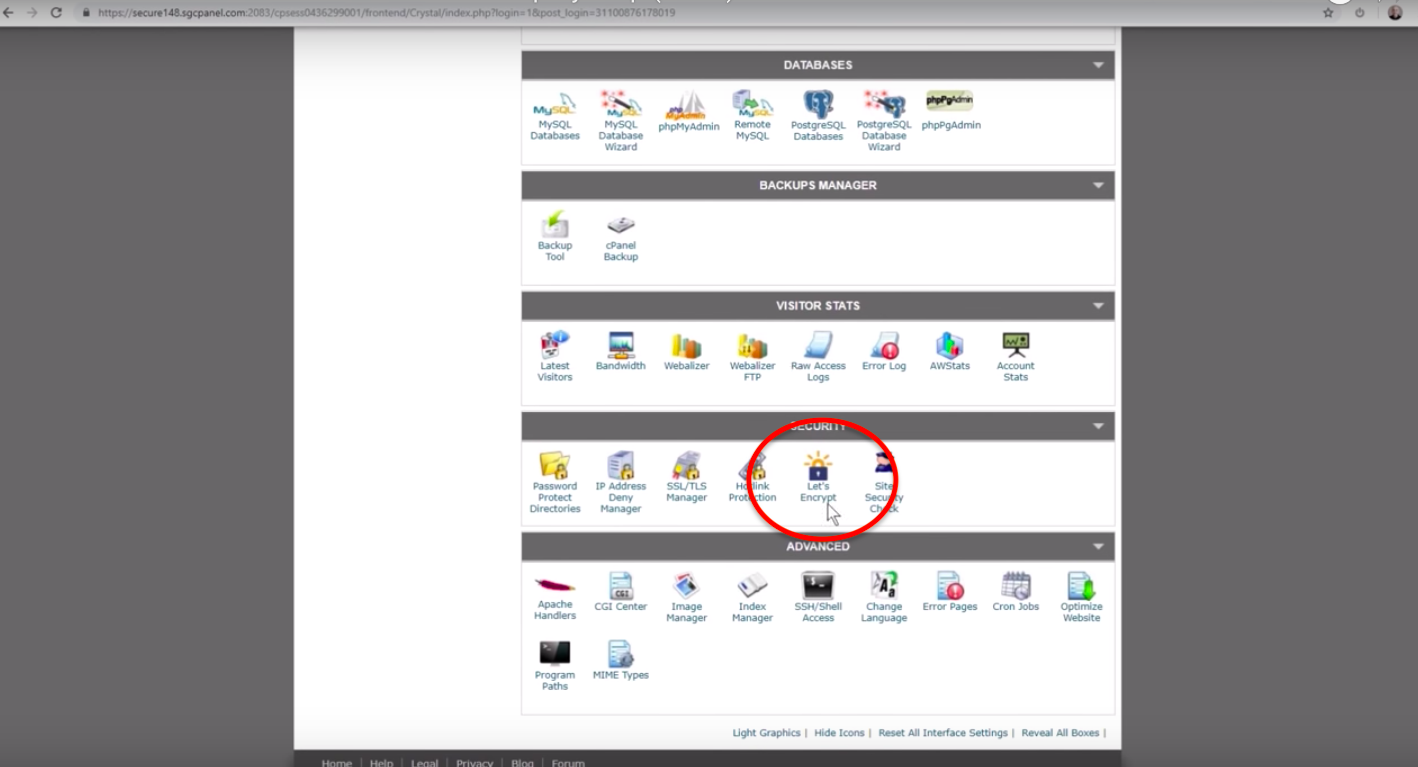
Task: Click the Hide Icons link
Action: coord(839,733)
